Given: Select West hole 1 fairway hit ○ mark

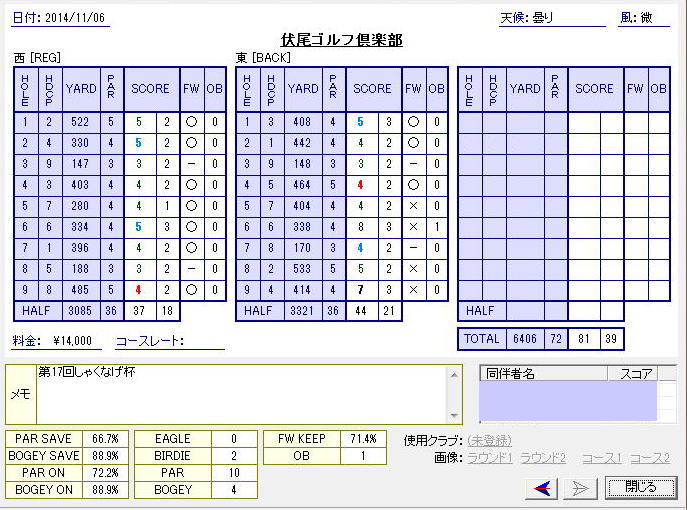Looking at the screenshot, I should tap(191, 122).
